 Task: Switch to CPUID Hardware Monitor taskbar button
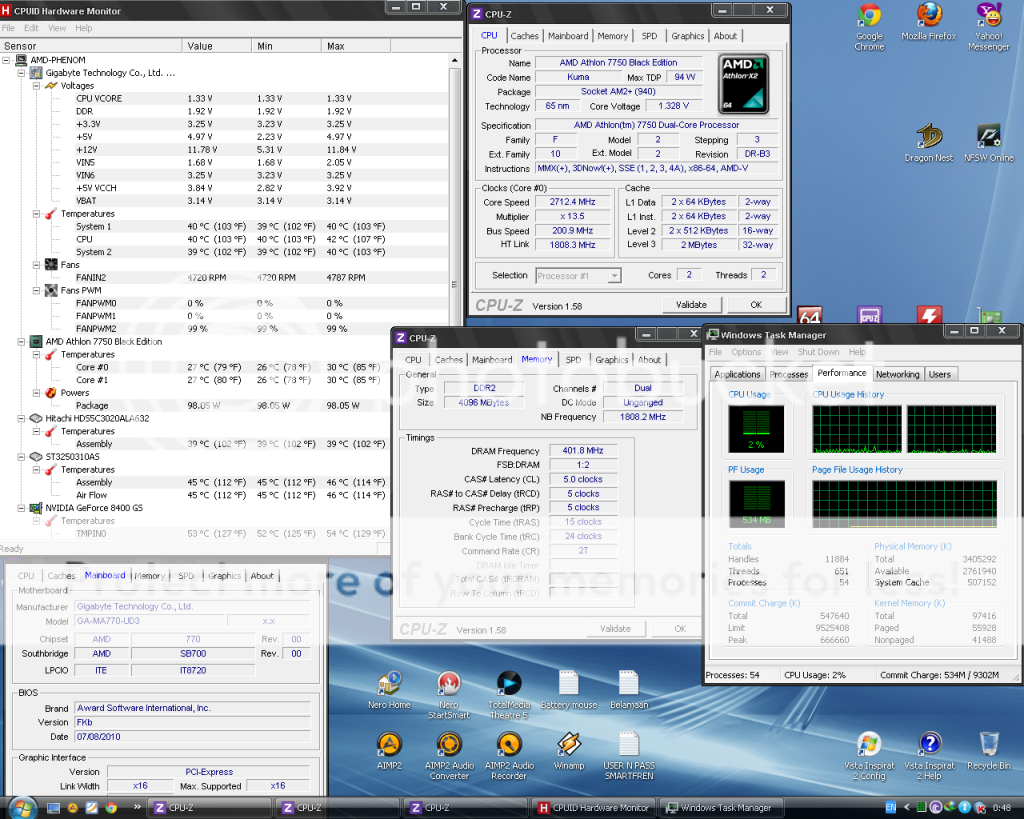pos(594,808)
